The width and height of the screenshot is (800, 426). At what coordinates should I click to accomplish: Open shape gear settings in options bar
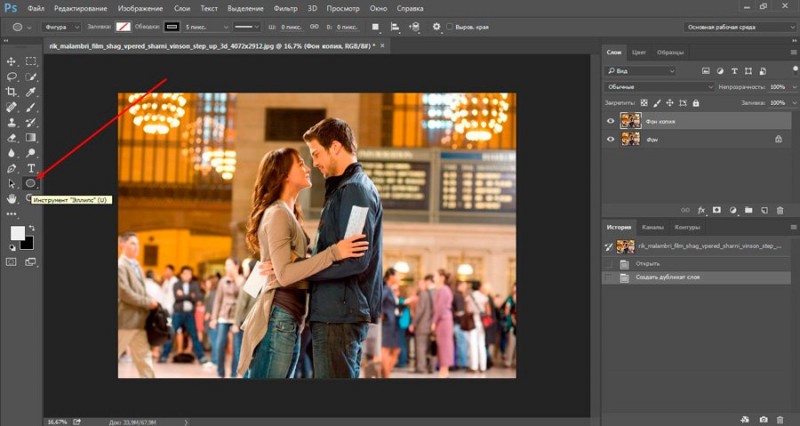point(437,27)
